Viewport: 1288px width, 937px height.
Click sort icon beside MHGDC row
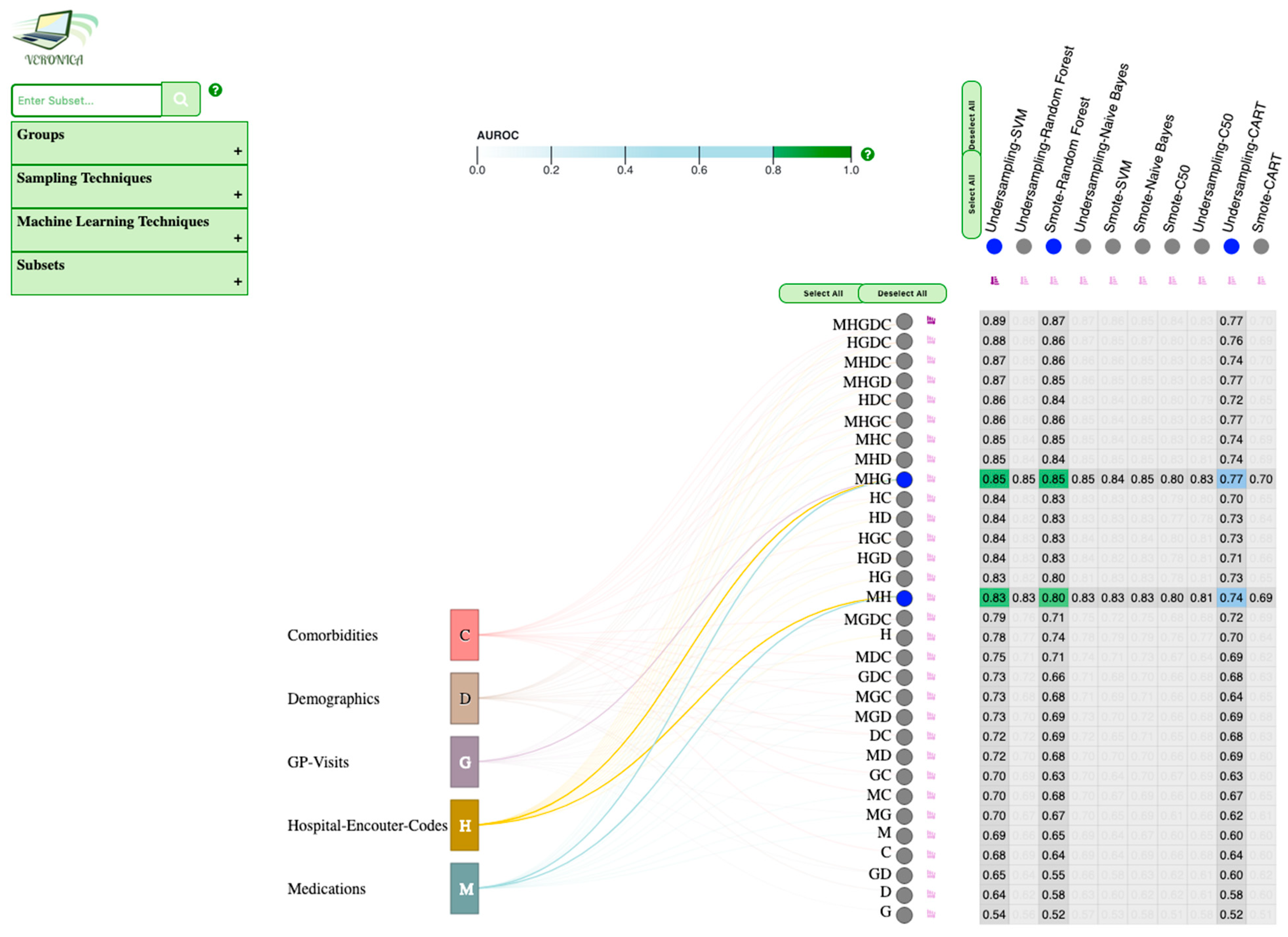931,320
